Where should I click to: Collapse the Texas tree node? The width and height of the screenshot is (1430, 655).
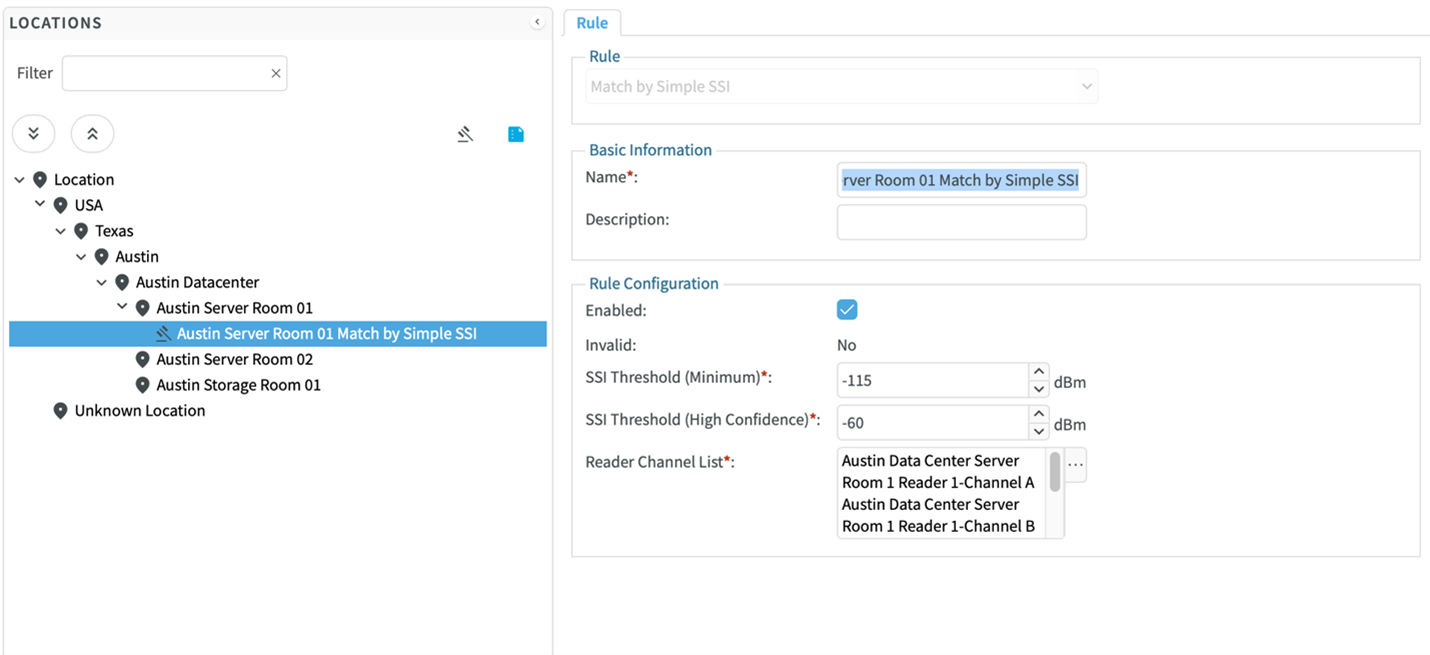coord(60,231)
